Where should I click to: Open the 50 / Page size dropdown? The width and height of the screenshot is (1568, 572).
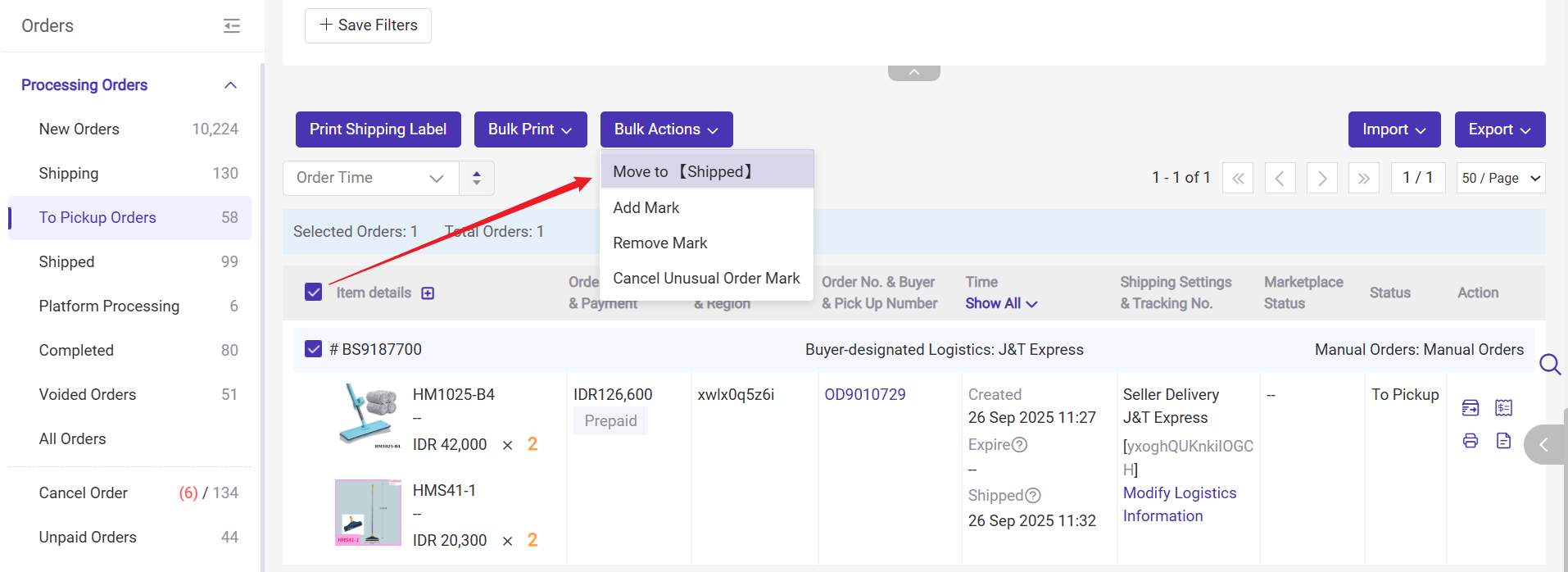pos(1500,178)
